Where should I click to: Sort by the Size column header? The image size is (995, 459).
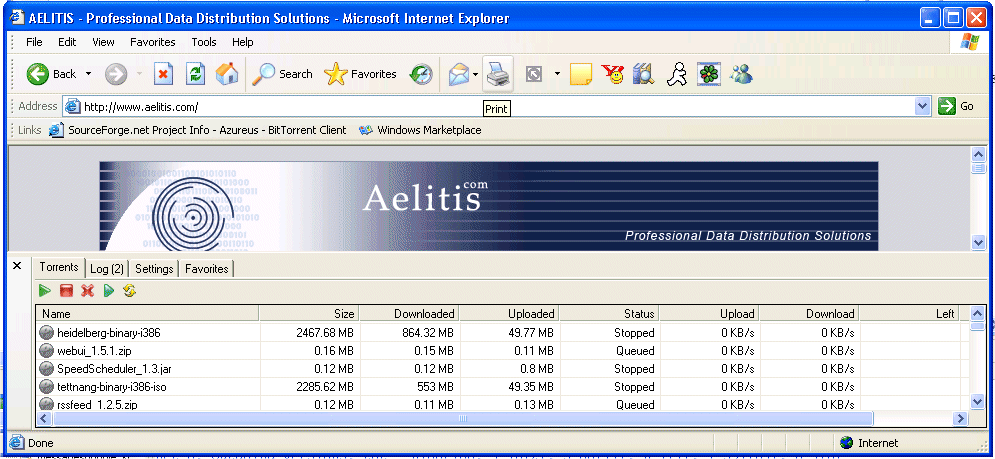click(310, 314)
